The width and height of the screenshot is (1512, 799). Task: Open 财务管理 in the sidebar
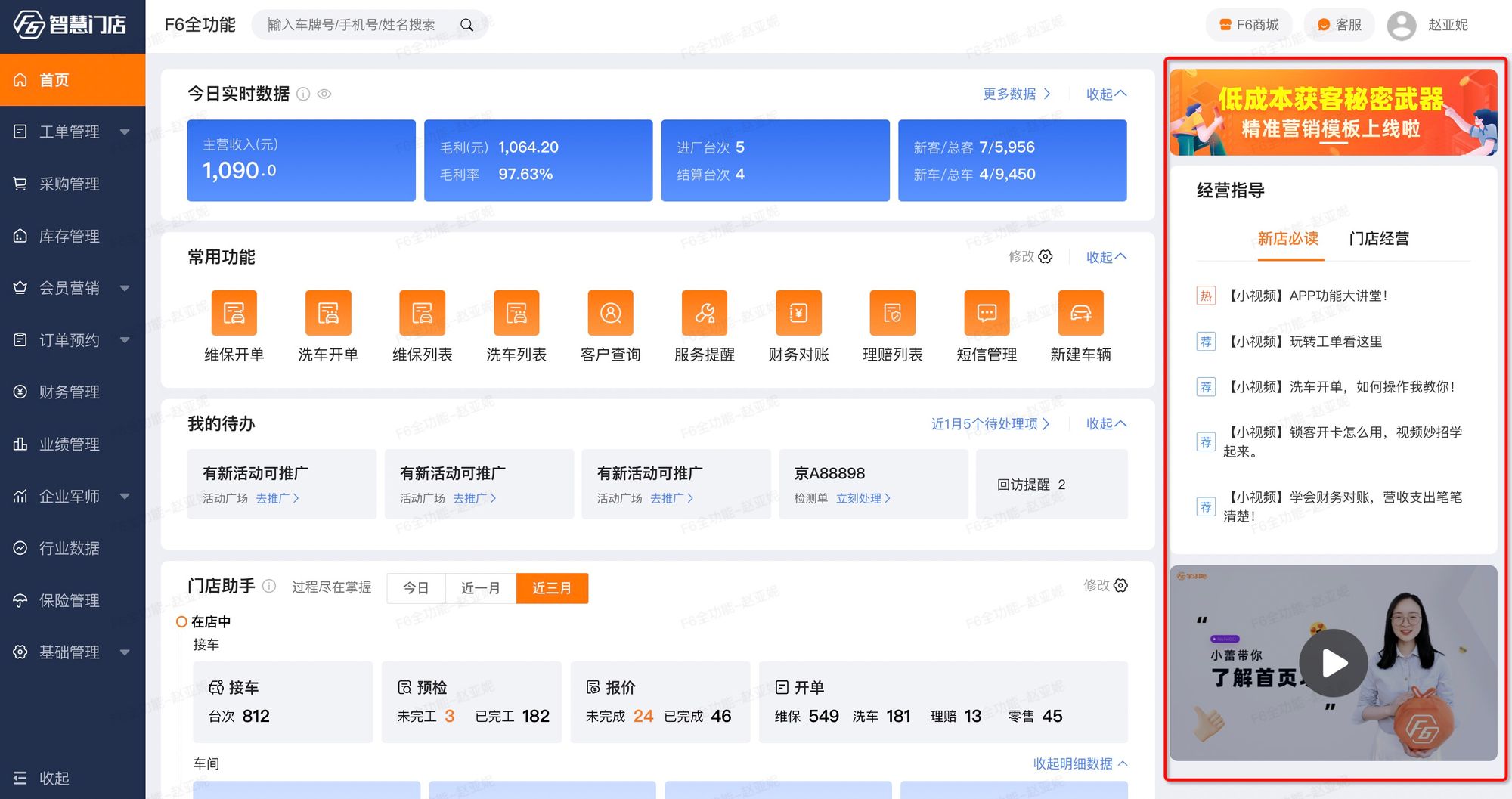[x=73, y=392]
